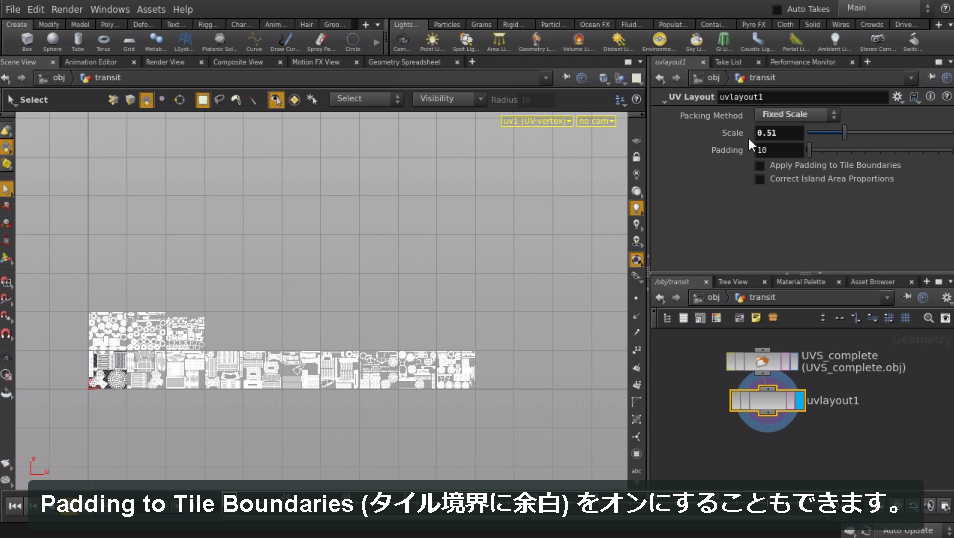Open the no cam camera dropdown
Screen dimensions: 954x538
(596, 121)
